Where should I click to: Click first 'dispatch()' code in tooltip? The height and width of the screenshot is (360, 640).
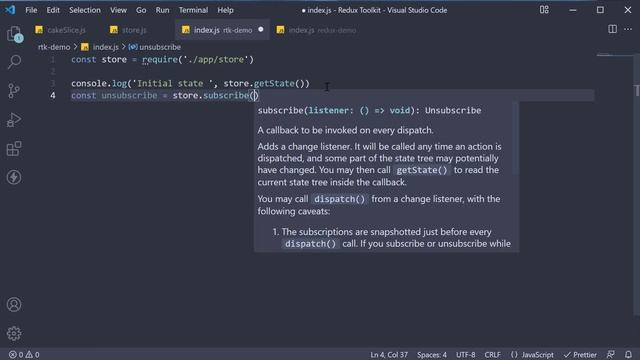340,199
